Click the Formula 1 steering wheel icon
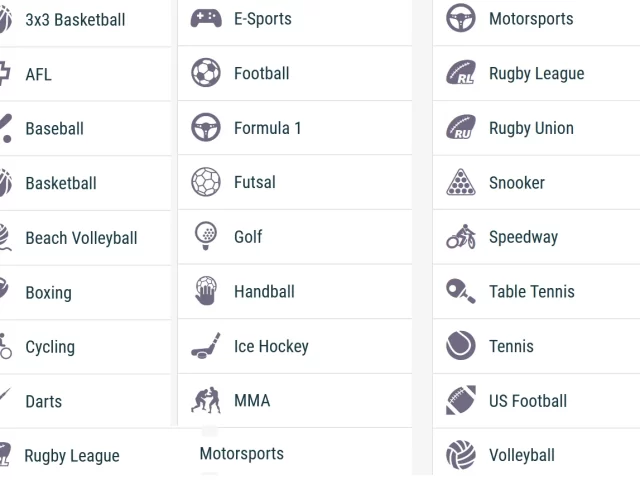 (x=206, y=128)
